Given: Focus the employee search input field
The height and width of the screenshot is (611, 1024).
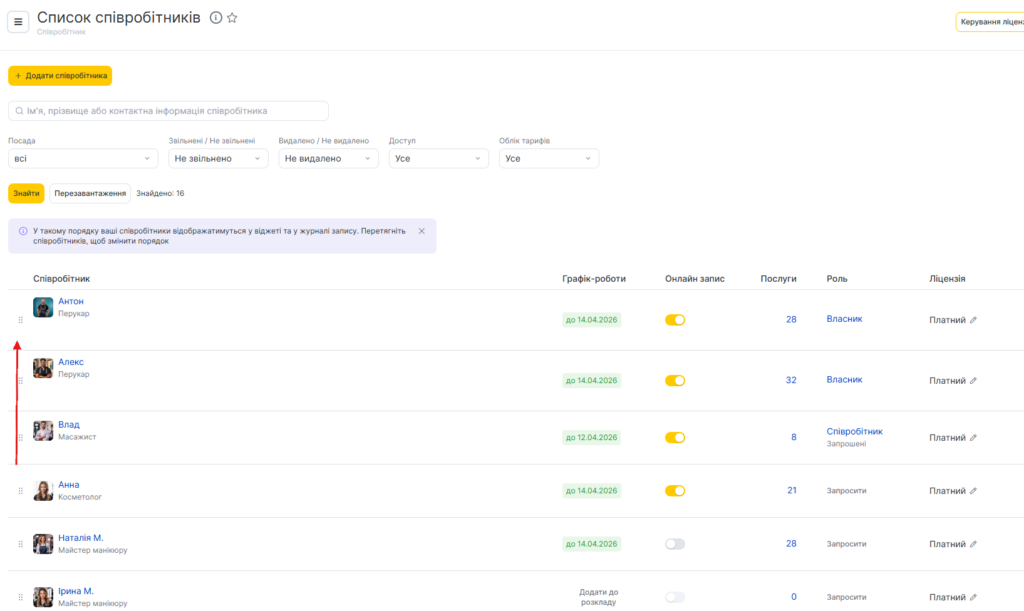Looking at the screenshot, I should [168, 111].
